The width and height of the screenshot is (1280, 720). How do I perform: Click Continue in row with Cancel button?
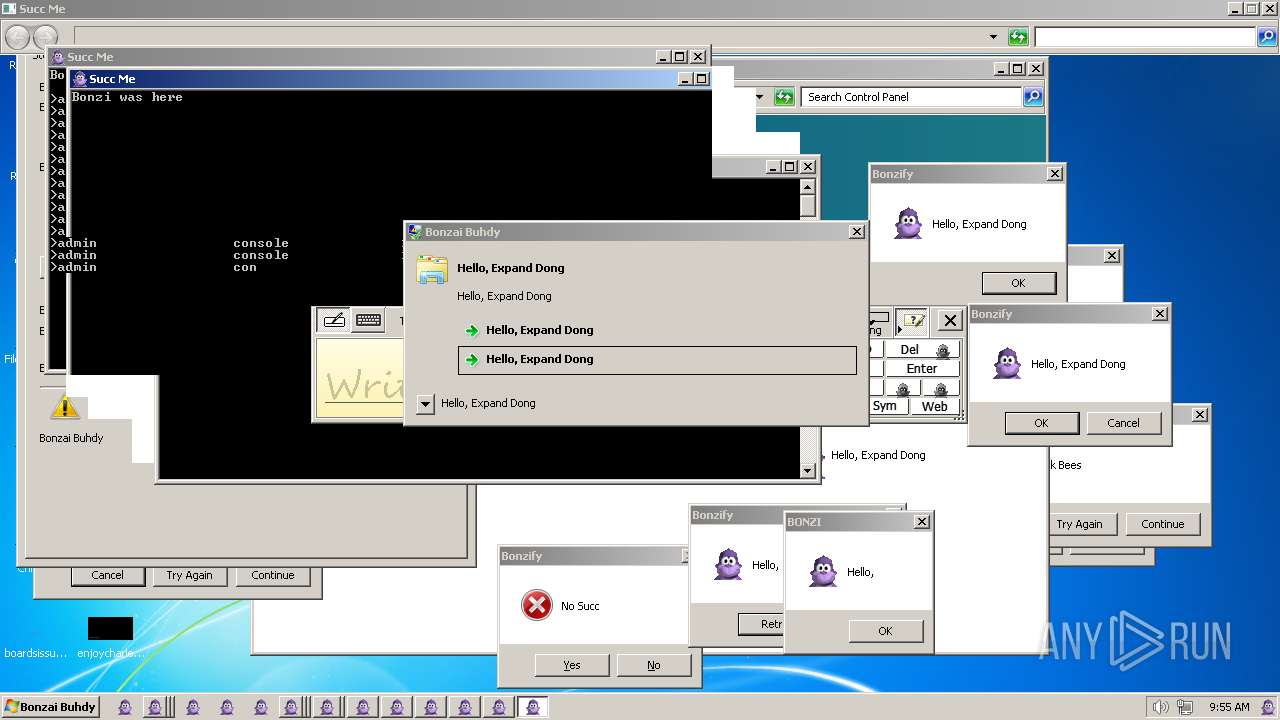point(273,575)
